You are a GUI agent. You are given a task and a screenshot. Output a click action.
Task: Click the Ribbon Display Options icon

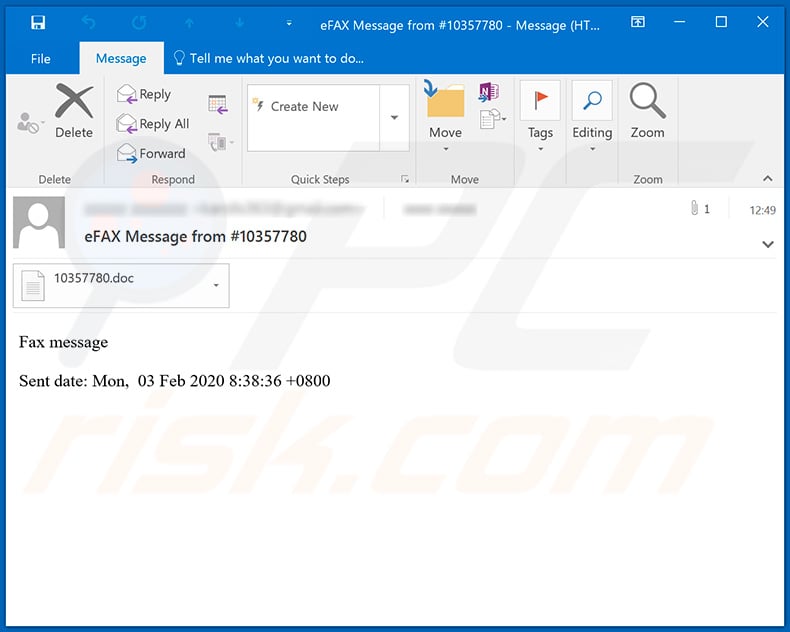point(638,22)
